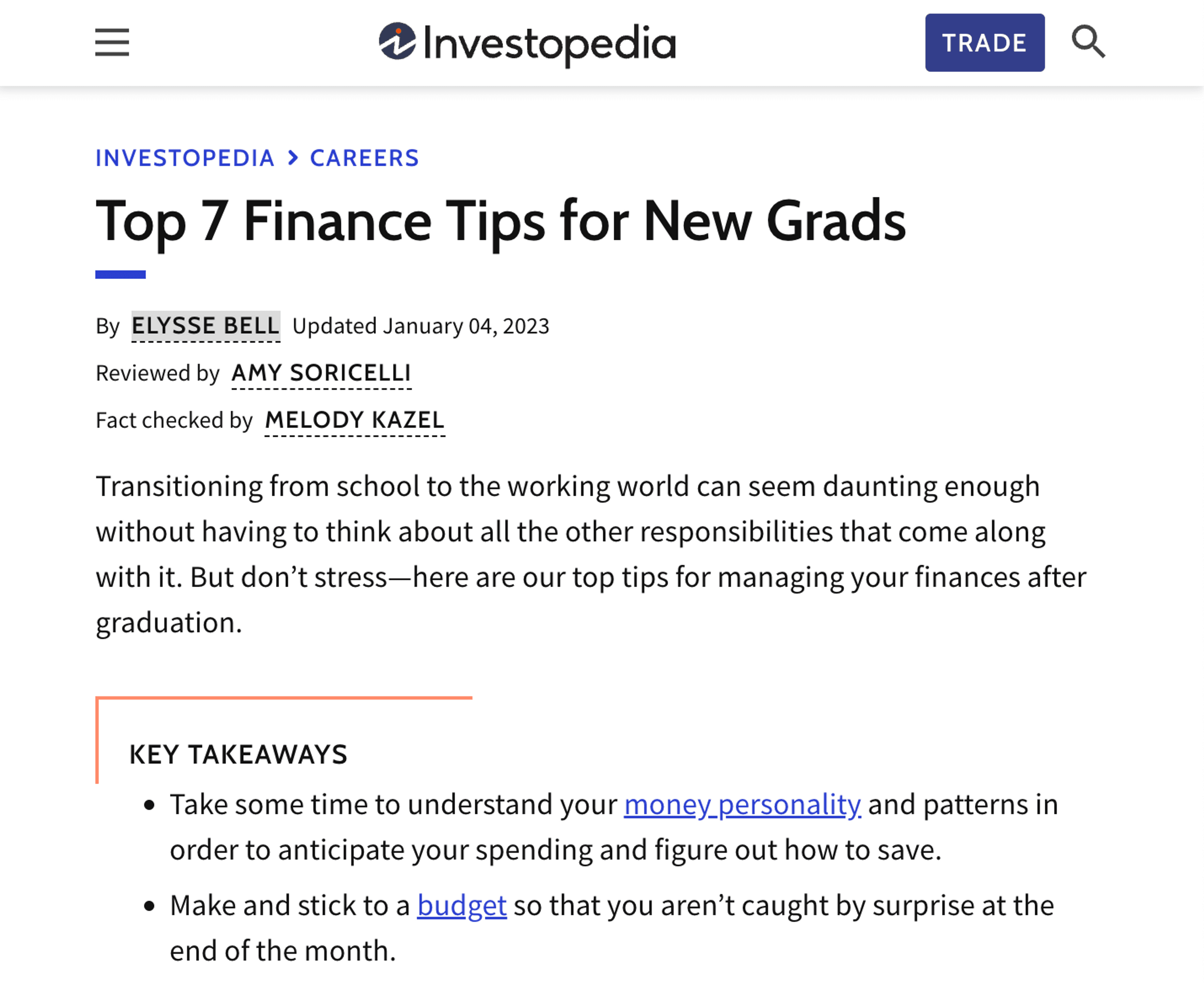Open the hamburger navigation menu
The width and height of the screenshot is (1204, 983).
(x=112, y=42)
